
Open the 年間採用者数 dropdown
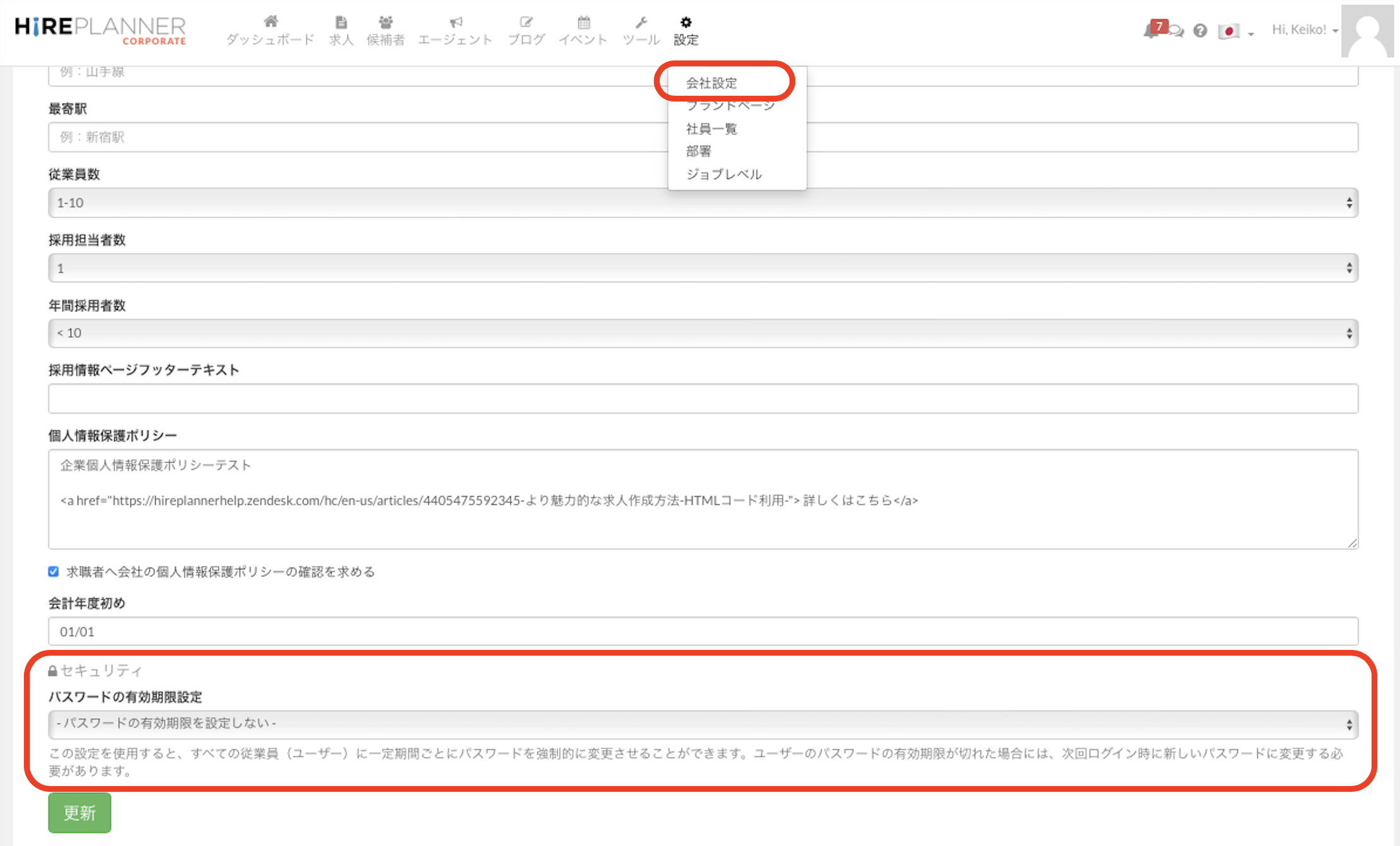(x=703, y=333)
